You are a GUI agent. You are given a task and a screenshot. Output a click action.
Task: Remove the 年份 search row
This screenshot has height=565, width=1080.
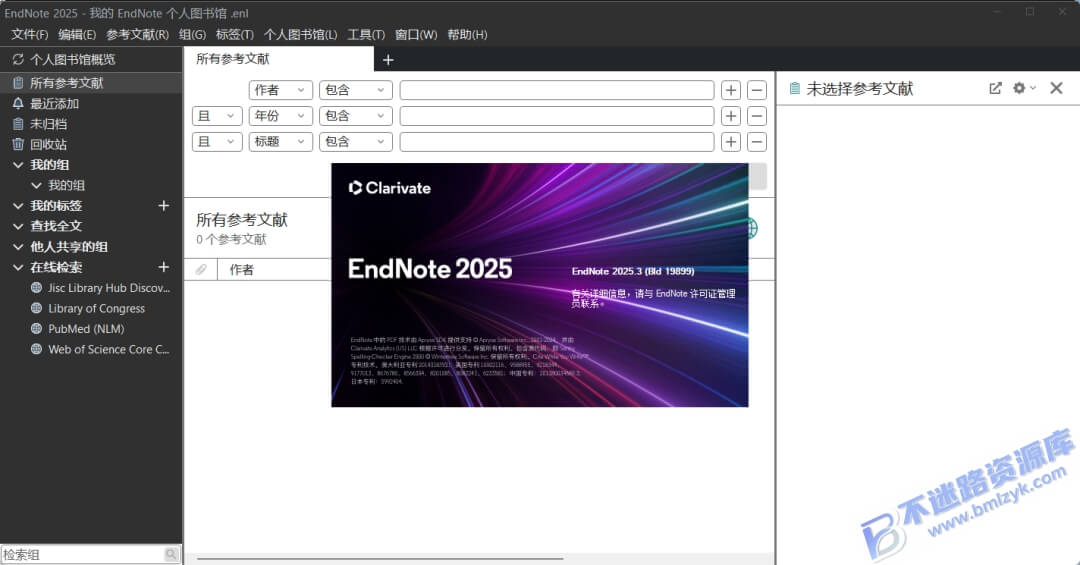point(756,116)
